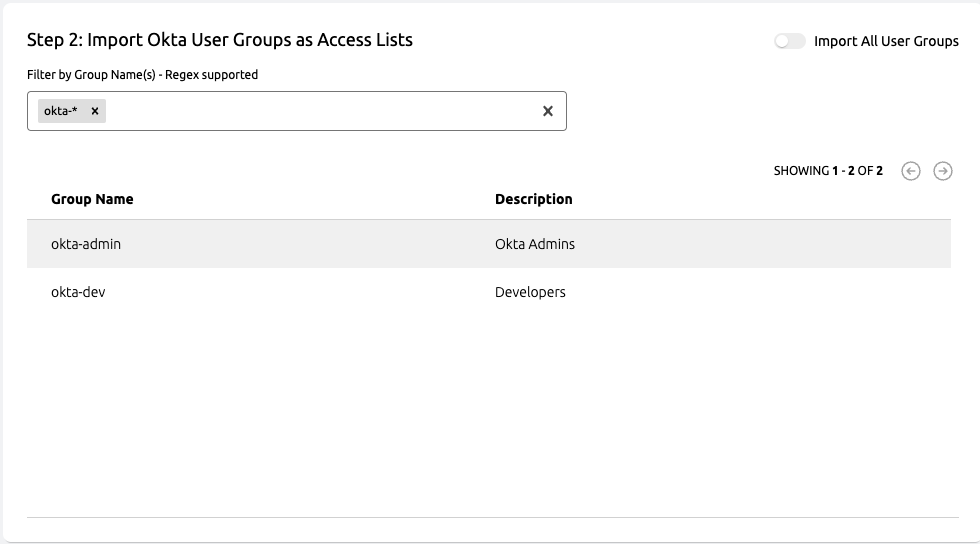Click the Showing 1 - 2 of 2 counter

pos(827,171)
